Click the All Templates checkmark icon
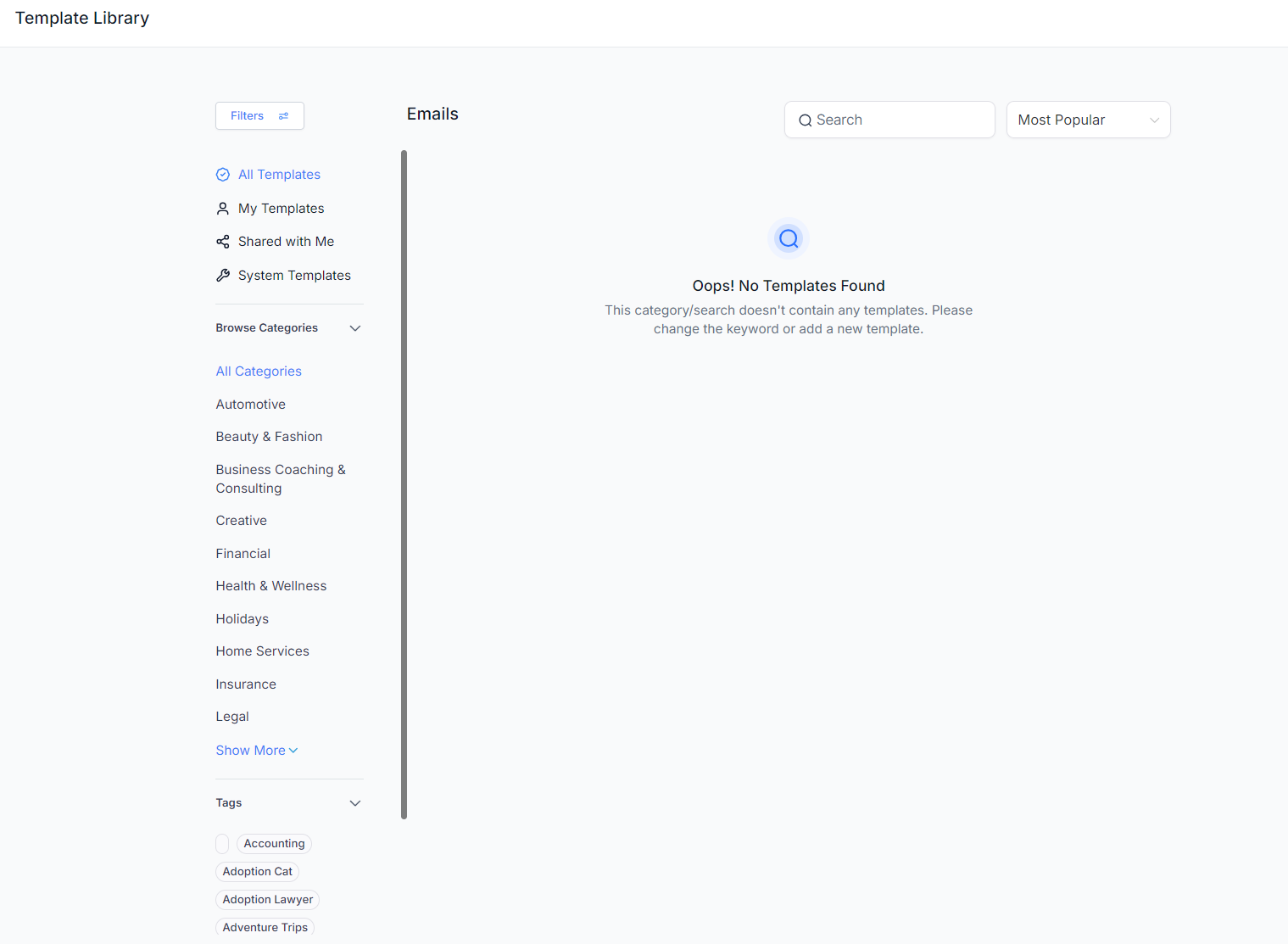The width and height of the screenshot is (1288, 944). (223, 175)
